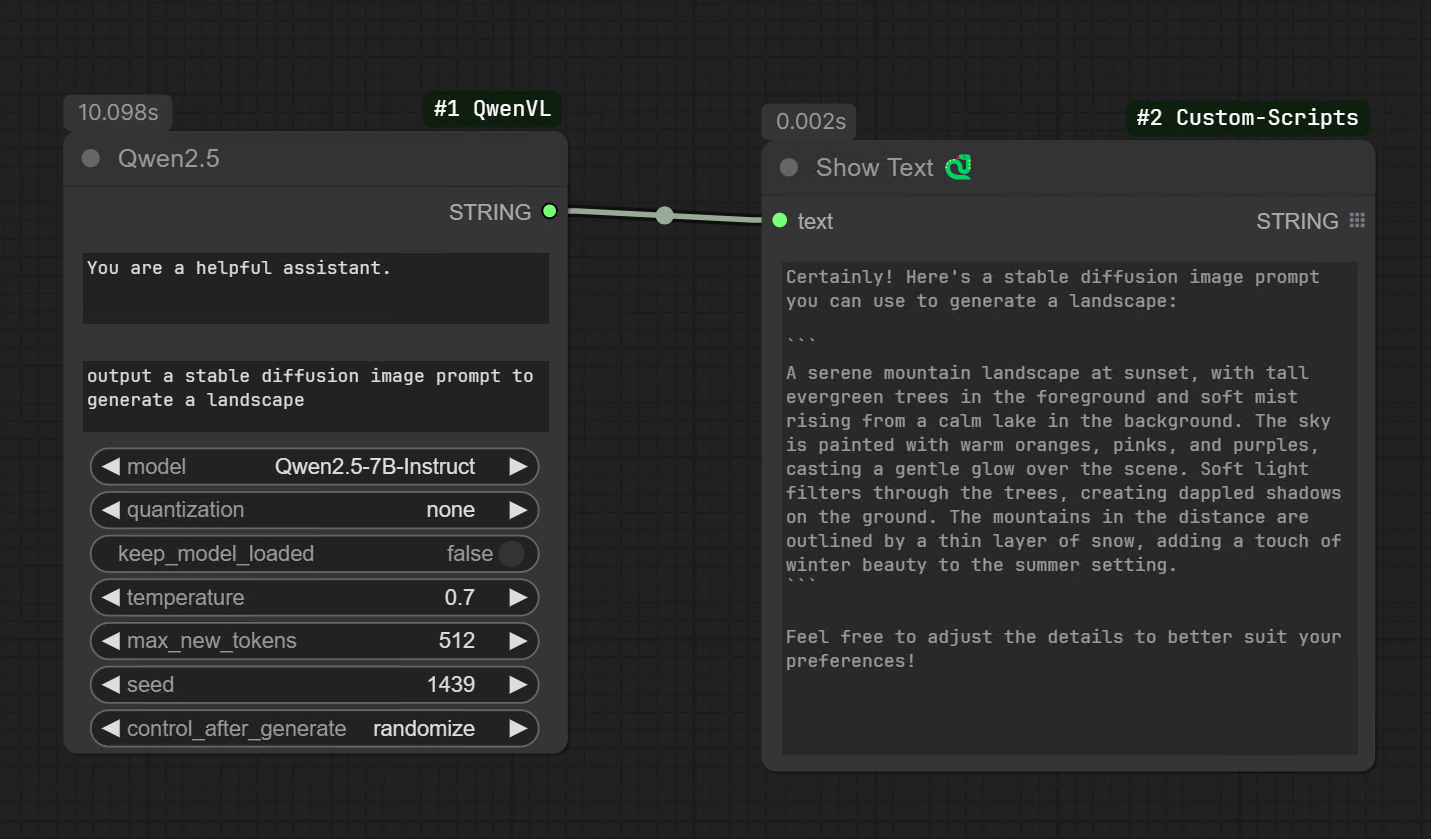
Task: Switch to next model with right arrow
Action: tap(518, 467)
